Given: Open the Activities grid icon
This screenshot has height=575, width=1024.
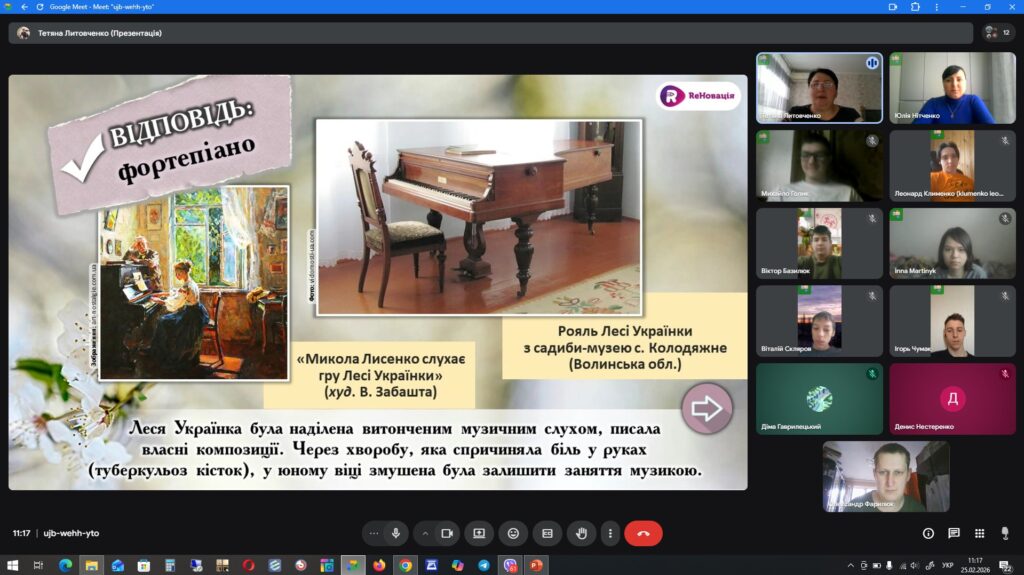Looking at the screenshot, I should 980,534.
